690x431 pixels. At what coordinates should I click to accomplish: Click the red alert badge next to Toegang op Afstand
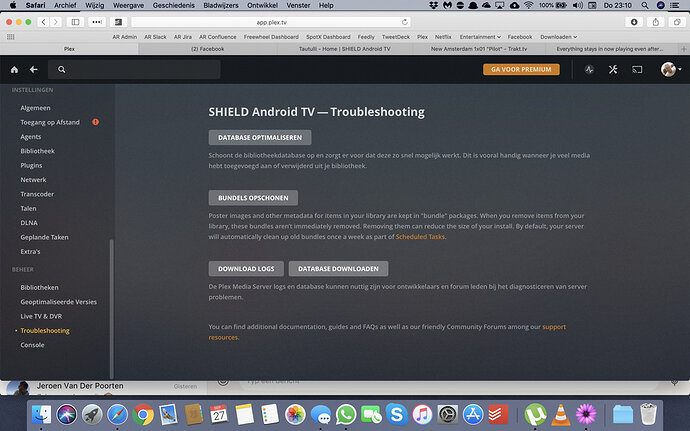pyautogui.click(x=95, y=122)
